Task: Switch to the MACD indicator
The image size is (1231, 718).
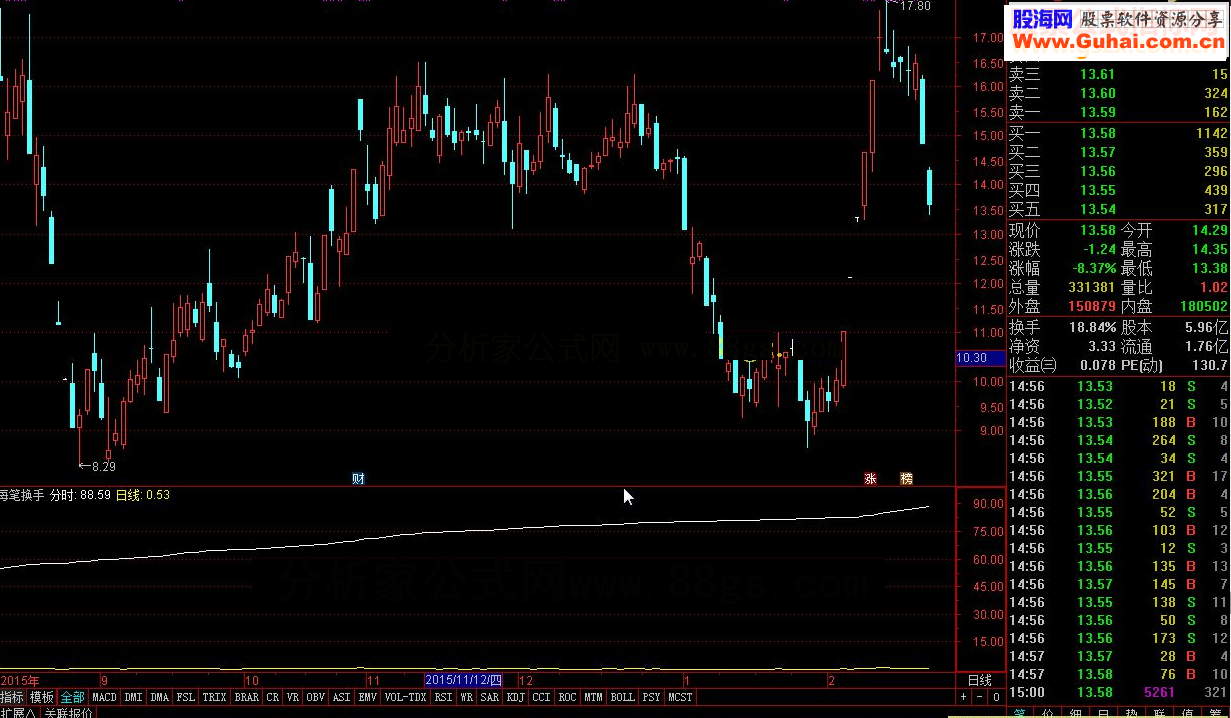Action: [105, 697]
